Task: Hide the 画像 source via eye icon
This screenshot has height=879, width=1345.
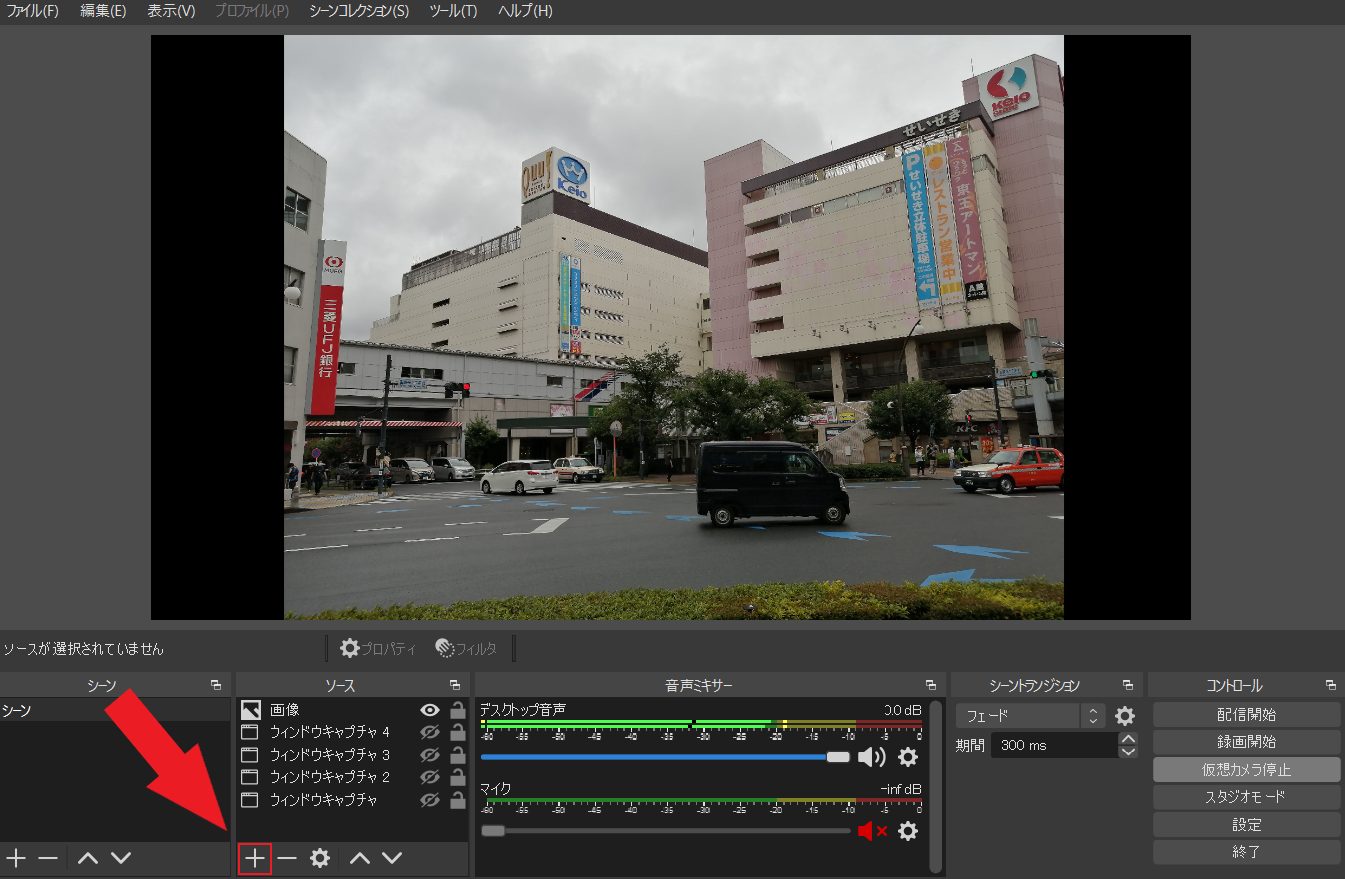Action: coord(430,710)
